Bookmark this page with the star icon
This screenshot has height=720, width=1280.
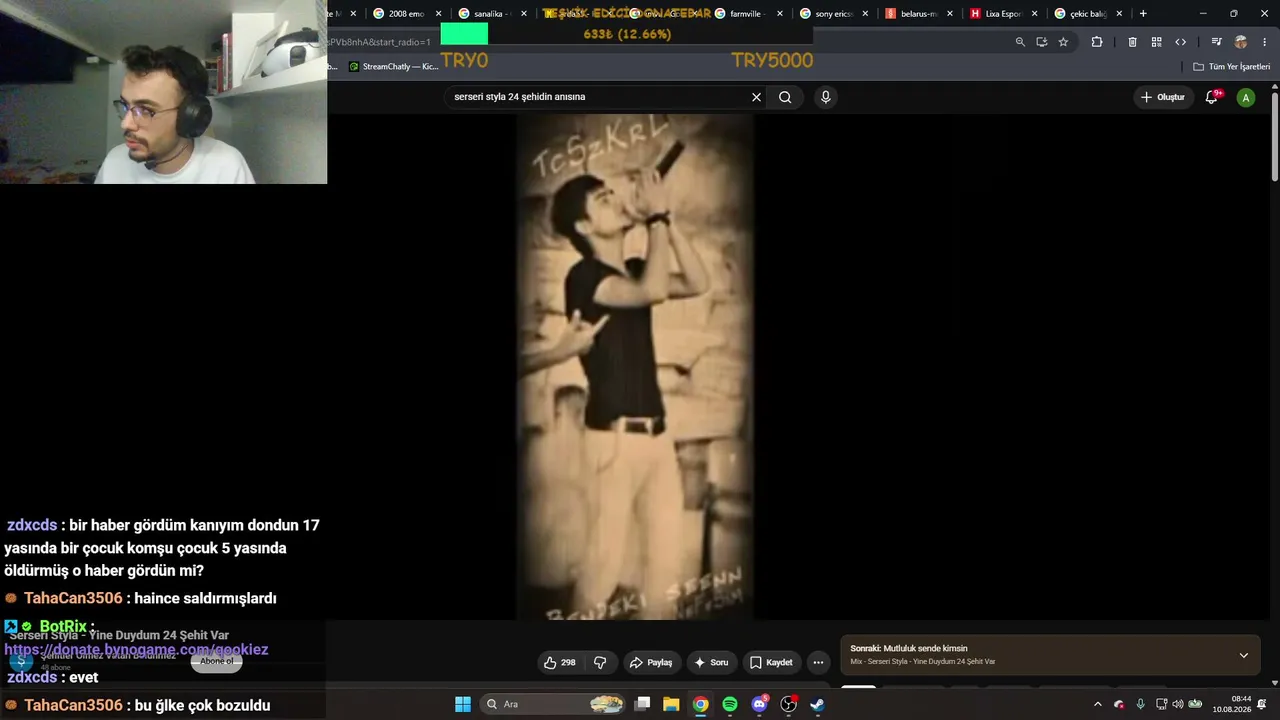(1063, 42)
